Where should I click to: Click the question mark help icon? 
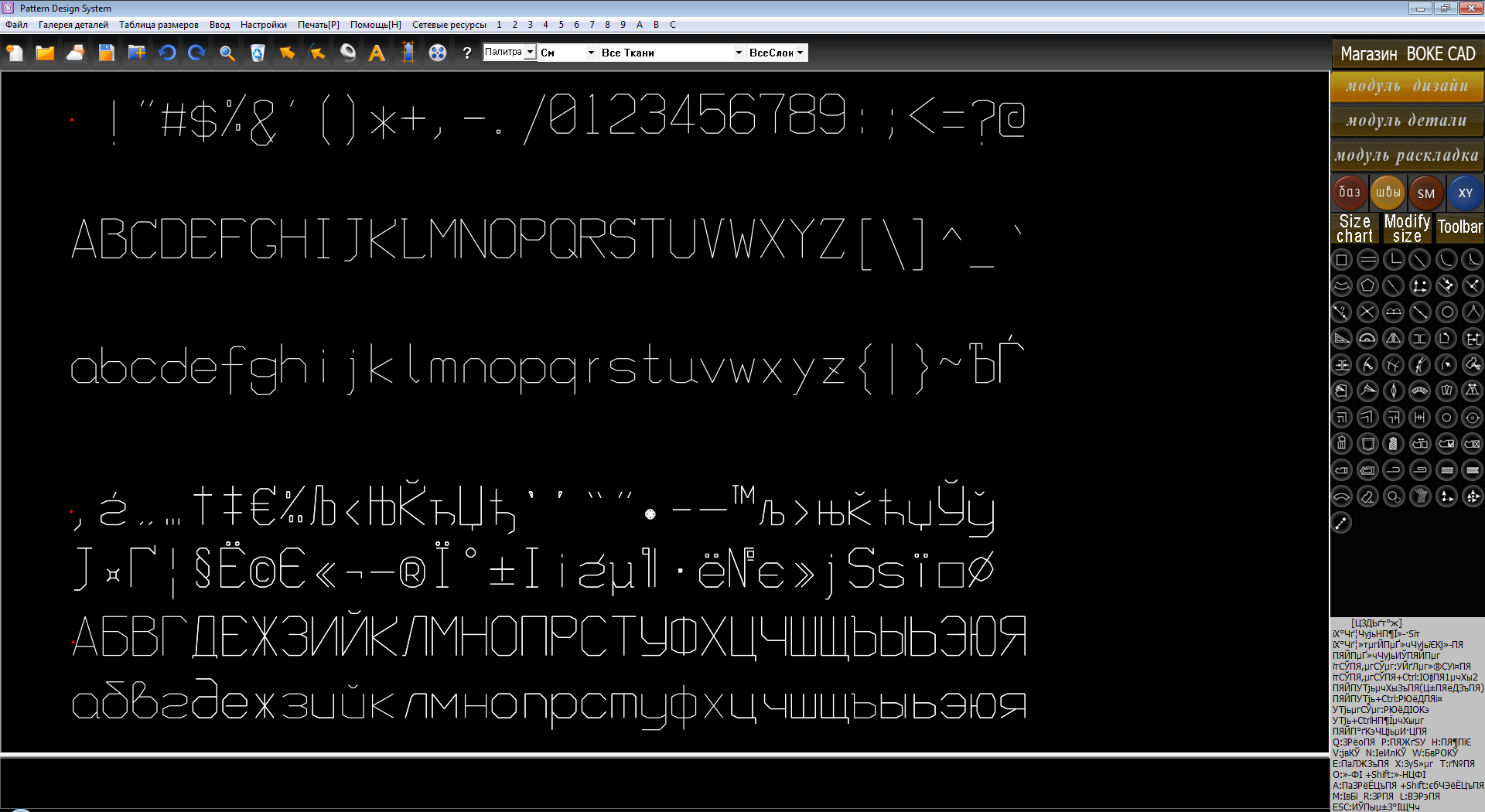tap(466, 53)
